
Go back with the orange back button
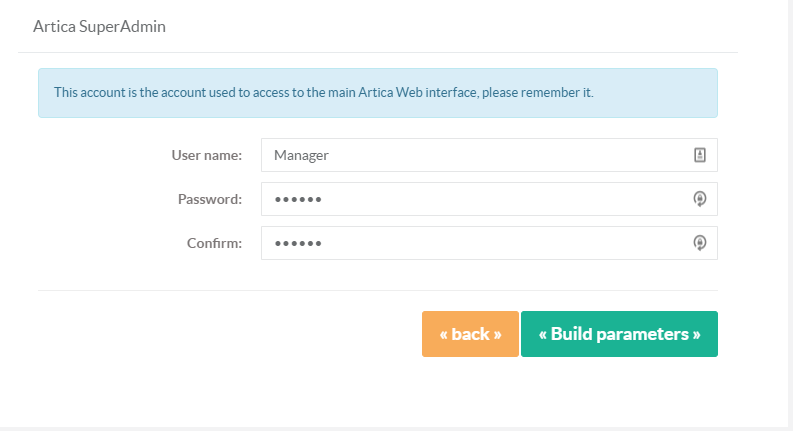[470, 334]
